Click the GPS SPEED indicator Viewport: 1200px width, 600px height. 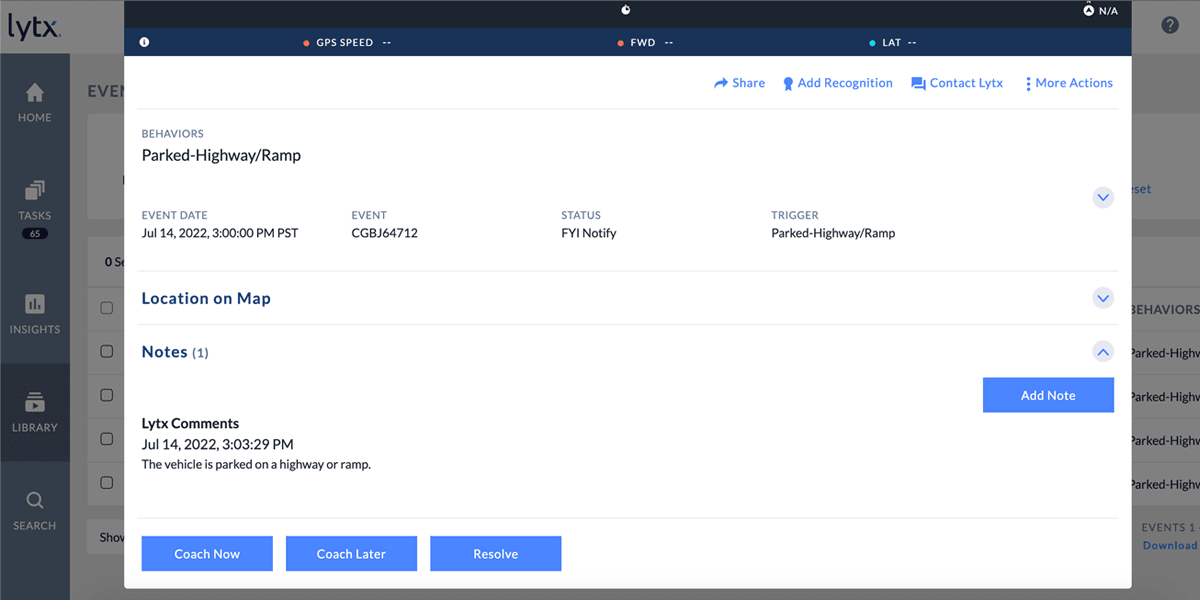pos(347,43)
